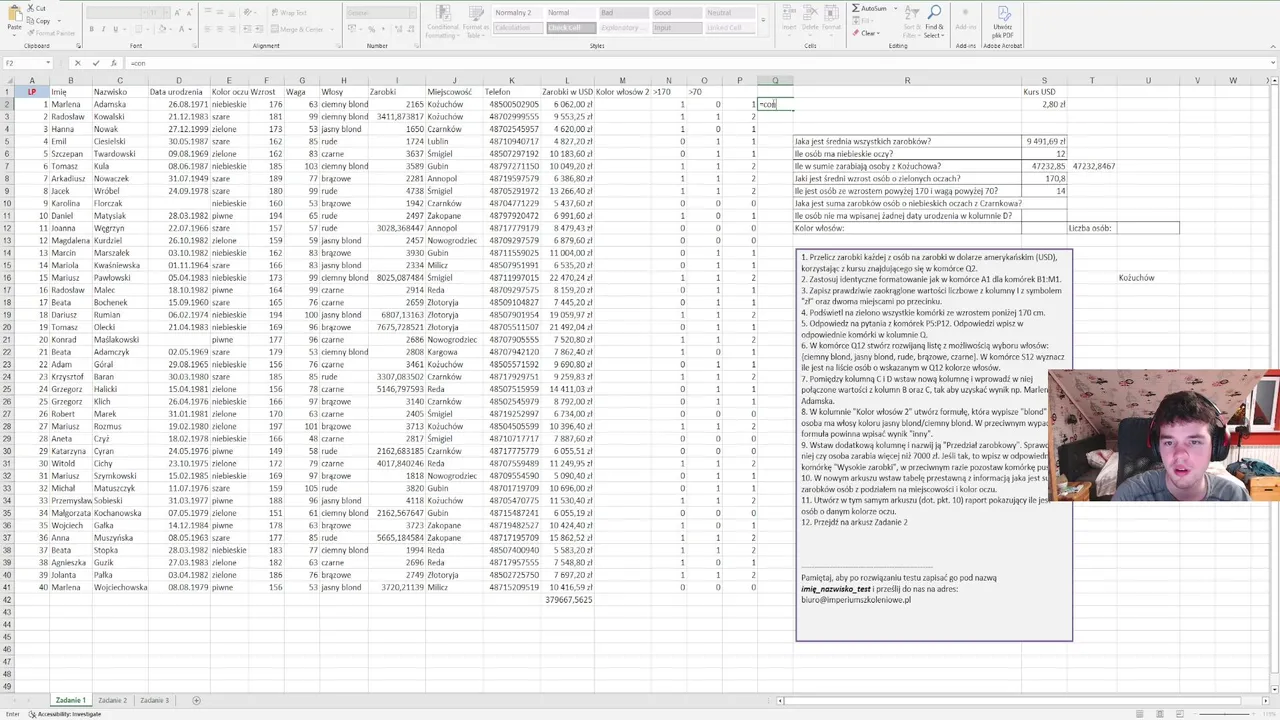
Task: Select column header Q
Action: click(x=775, y=80)
